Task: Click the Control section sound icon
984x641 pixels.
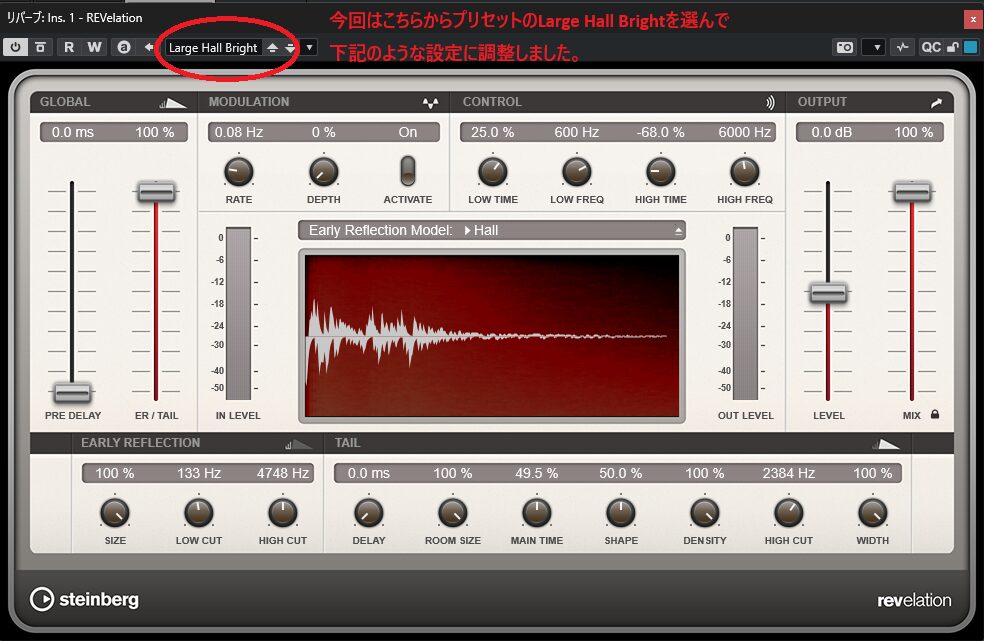Action: pyautogui.click(x=770, y=102)
